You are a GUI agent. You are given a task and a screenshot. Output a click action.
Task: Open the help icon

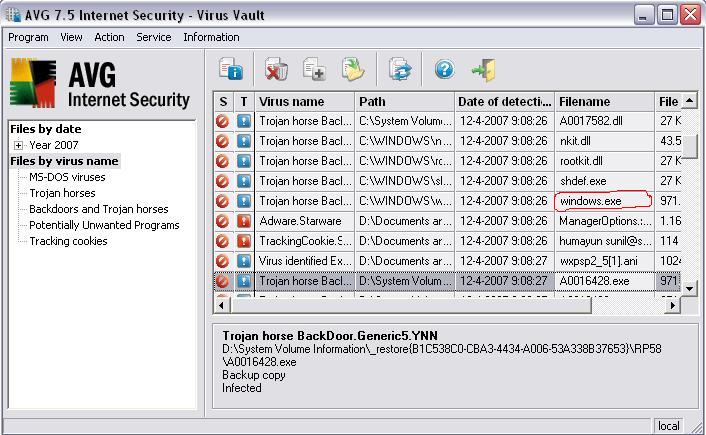coord(445,69)
